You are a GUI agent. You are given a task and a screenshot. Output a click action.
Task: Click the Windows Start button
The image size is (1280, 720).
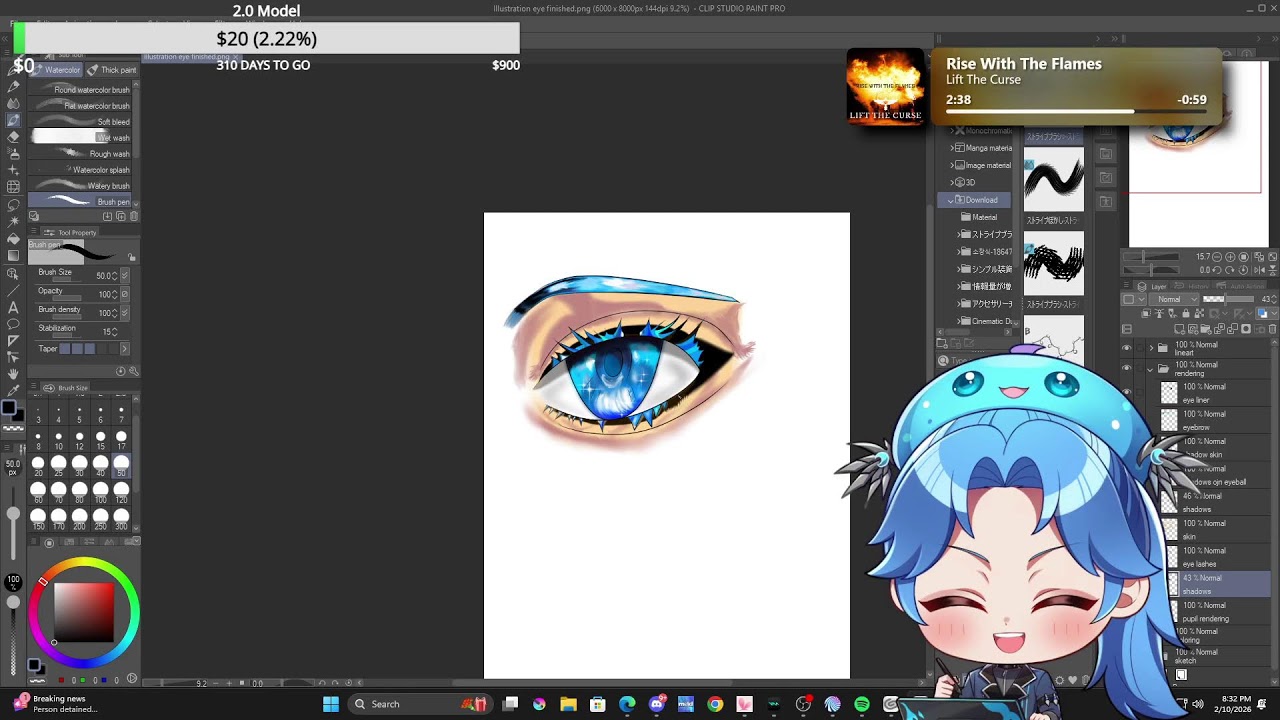[331, 704]
